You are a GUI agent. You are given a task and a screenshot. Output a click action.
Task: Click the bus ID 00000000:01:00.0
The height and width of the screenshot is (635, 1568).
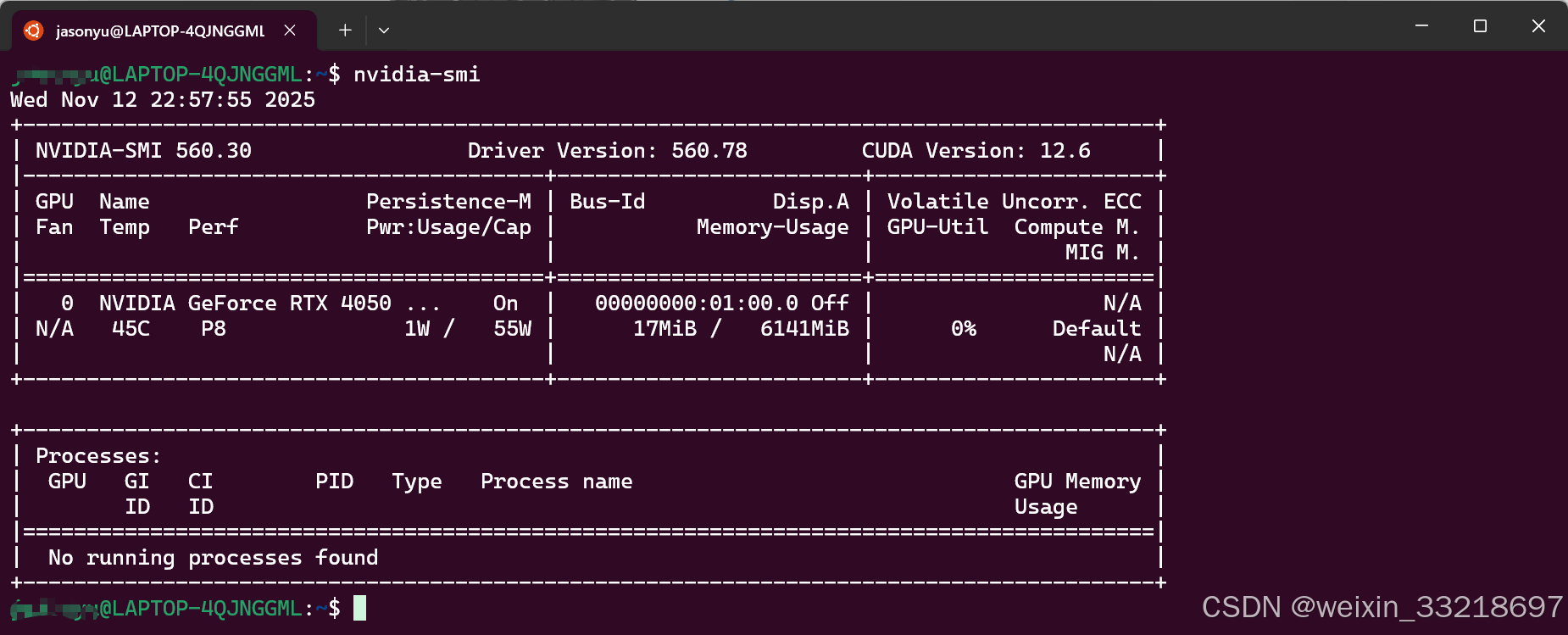(697, 304)
